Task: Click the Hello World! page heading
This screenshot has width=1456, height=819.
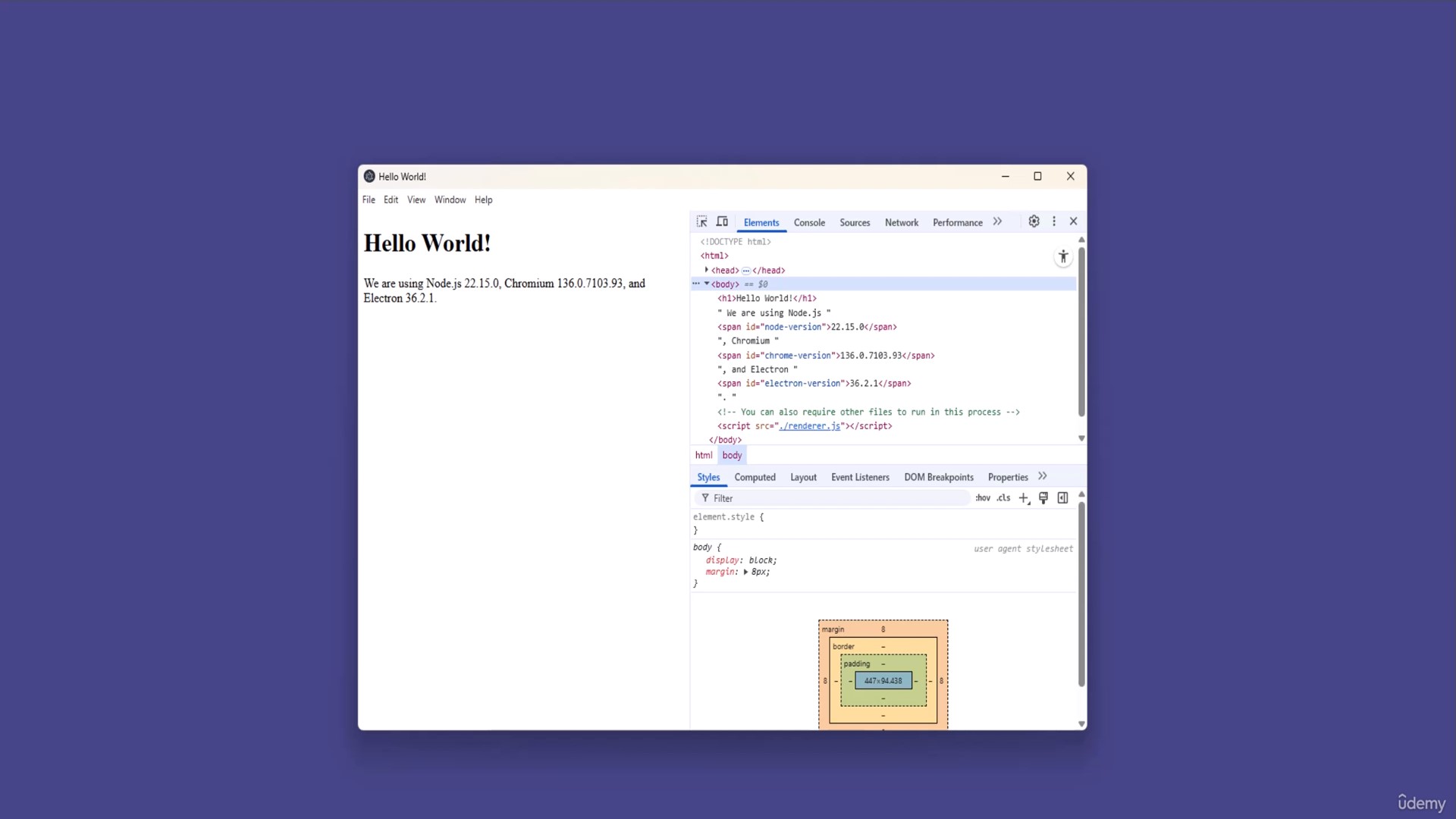Action: point(427,243)
